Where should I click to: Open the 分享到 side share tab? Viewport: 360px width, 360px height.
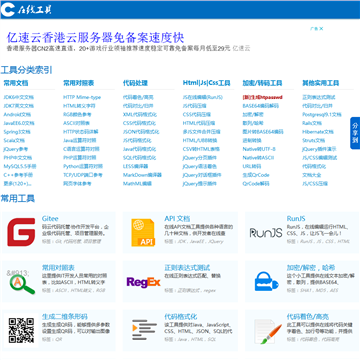coord(355,133)
